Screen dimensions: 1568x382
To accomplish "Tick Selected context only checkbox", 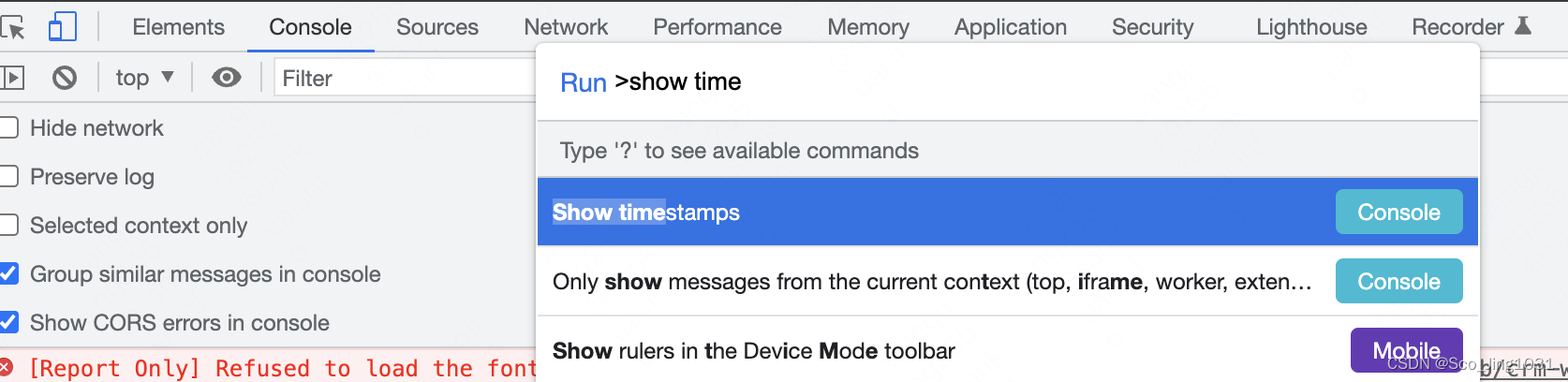I will click(x=8, y=226).
